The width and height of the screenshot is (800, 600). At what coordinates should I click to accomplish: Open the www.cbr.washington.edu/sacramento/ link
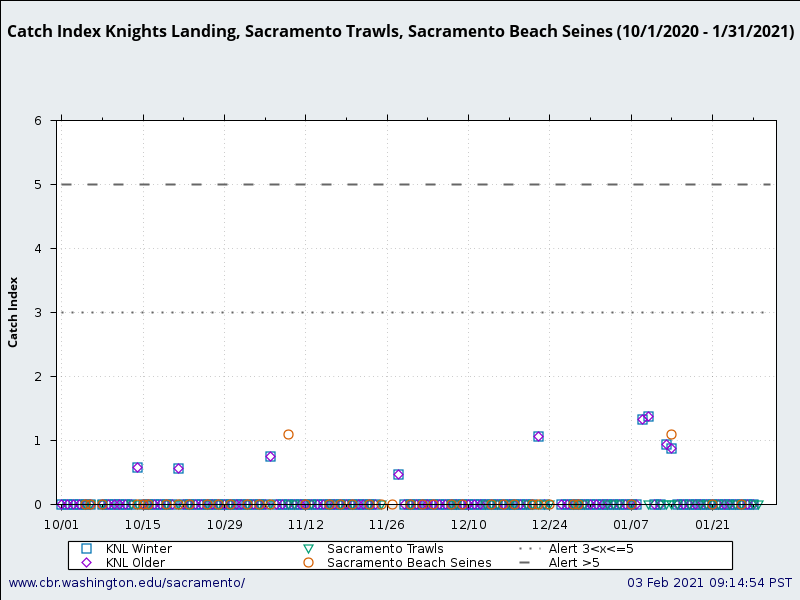tap(125, 582)
